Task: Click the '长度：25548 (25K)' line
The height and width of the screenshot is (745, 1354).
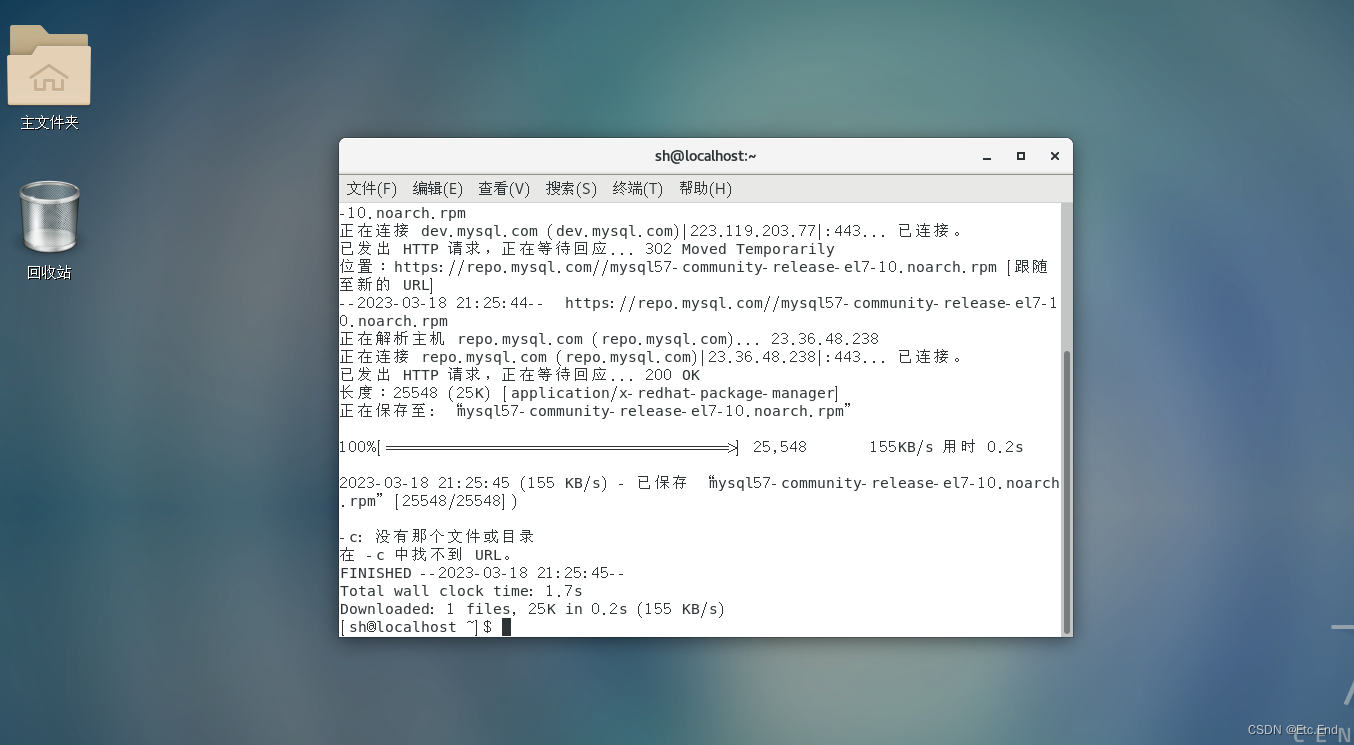Action: coord(589,393)
